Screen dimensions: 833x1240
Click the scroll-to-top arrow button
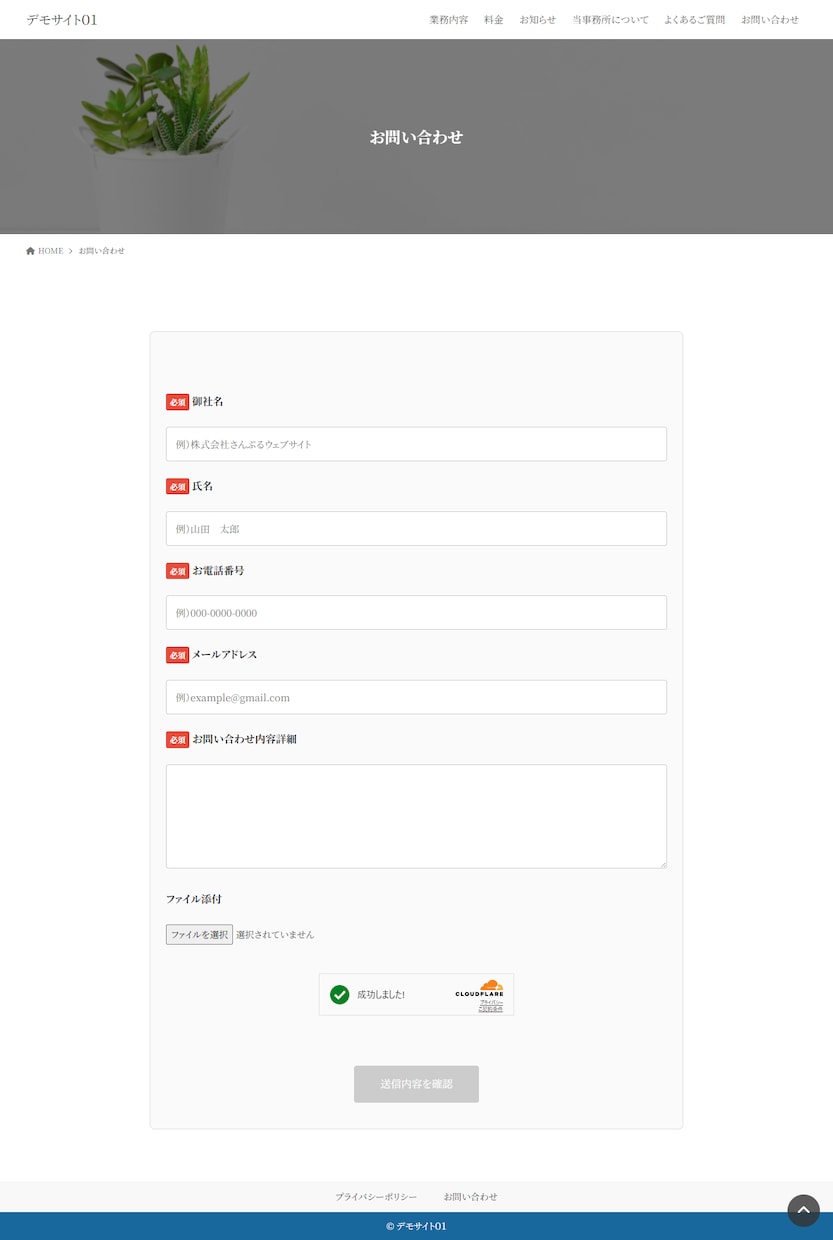[803, 1210]
